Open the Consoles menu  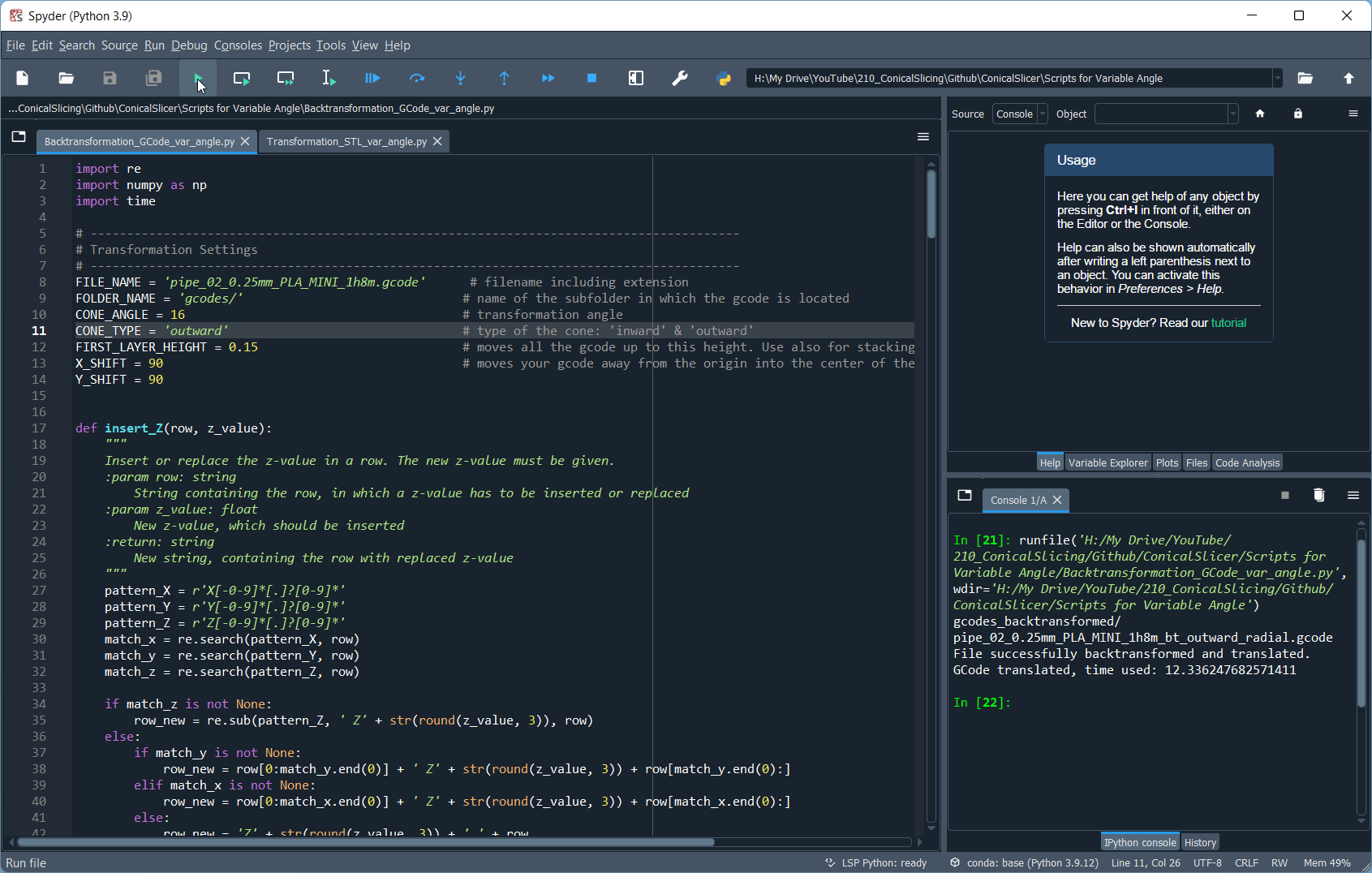point(238,45)
